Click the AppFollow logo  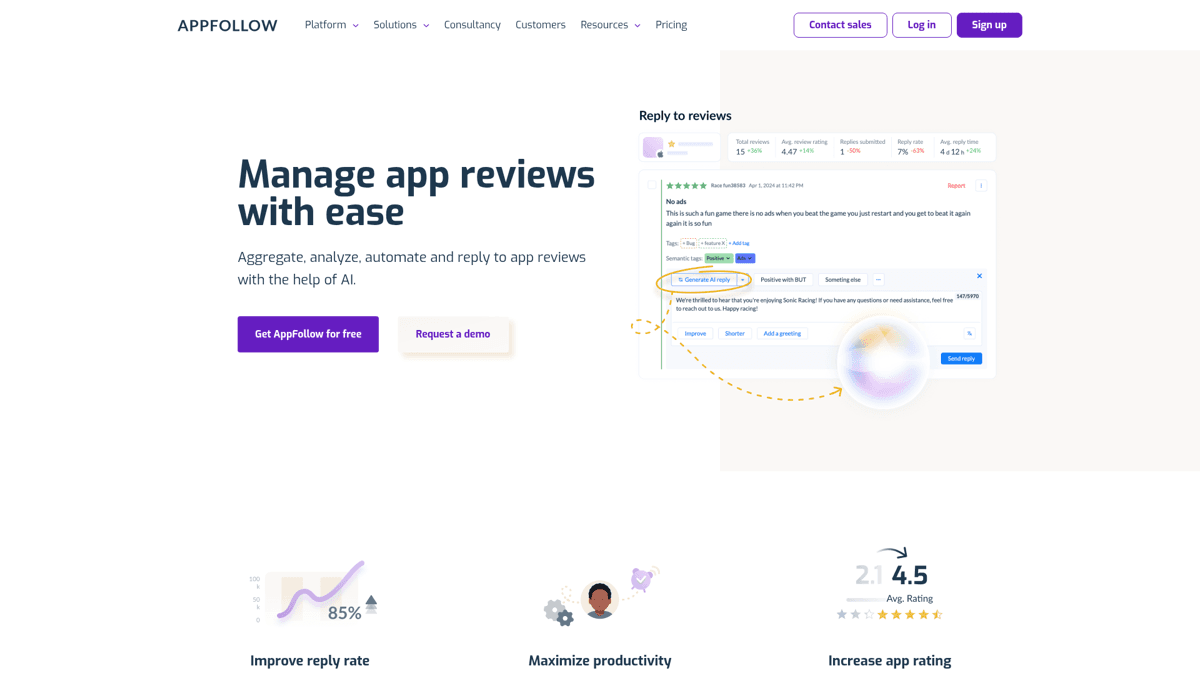tap(227, 25)
